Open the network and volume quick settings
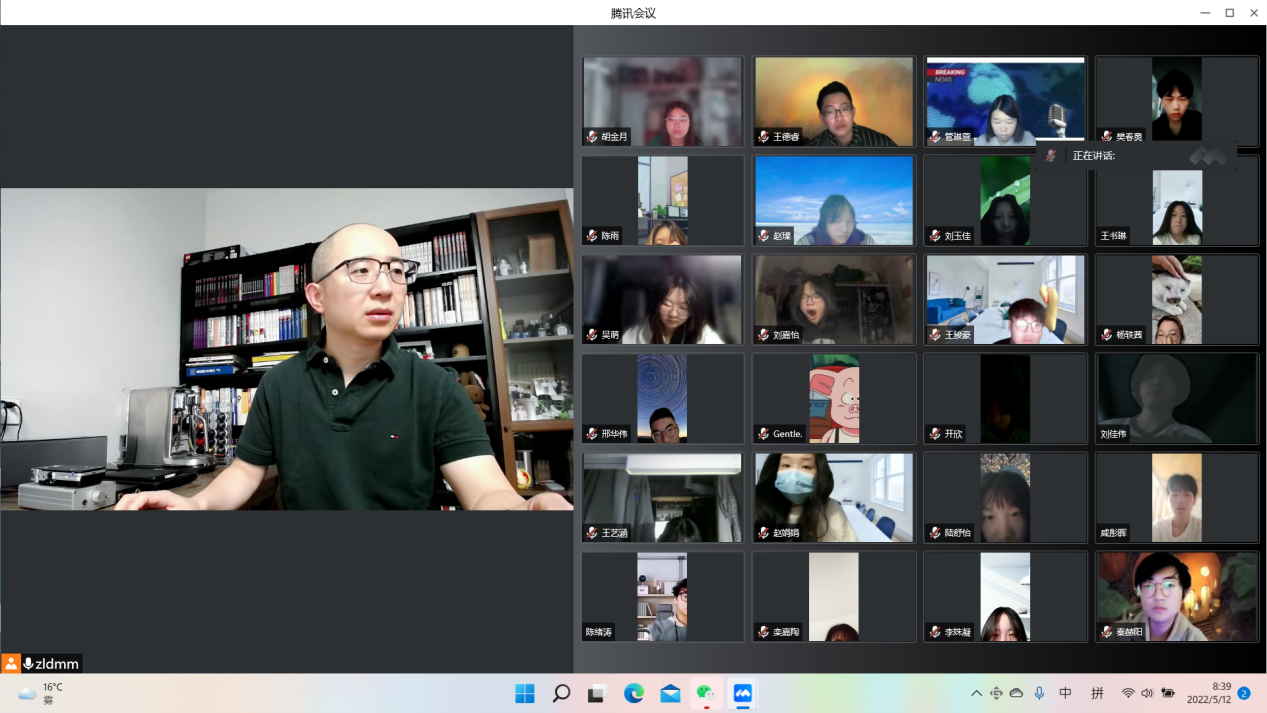This screenshot has height=713, width=1267. [x=1146, y=693]
